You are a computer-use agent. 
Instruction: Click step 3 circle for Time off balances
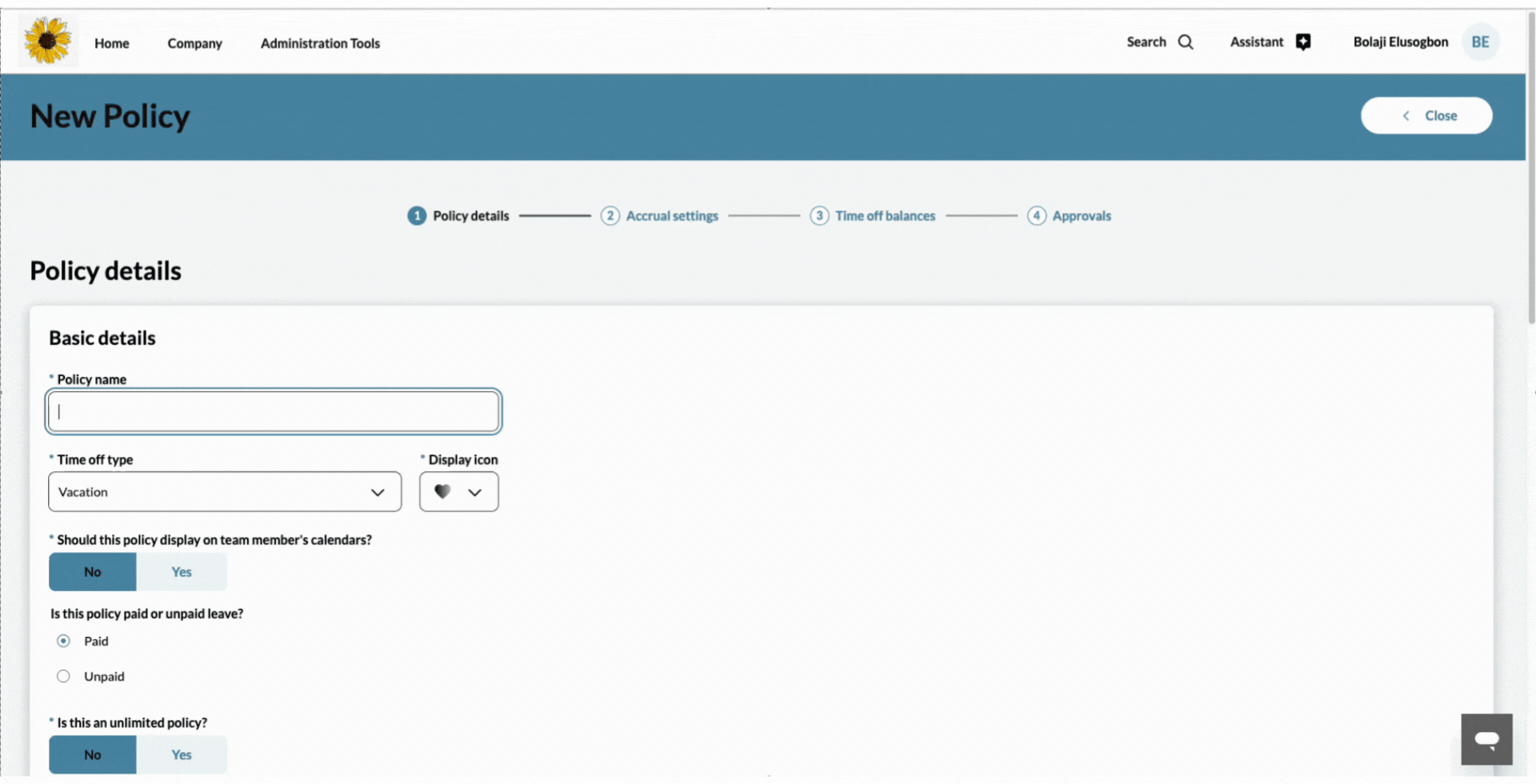click(x=819, y=216)
